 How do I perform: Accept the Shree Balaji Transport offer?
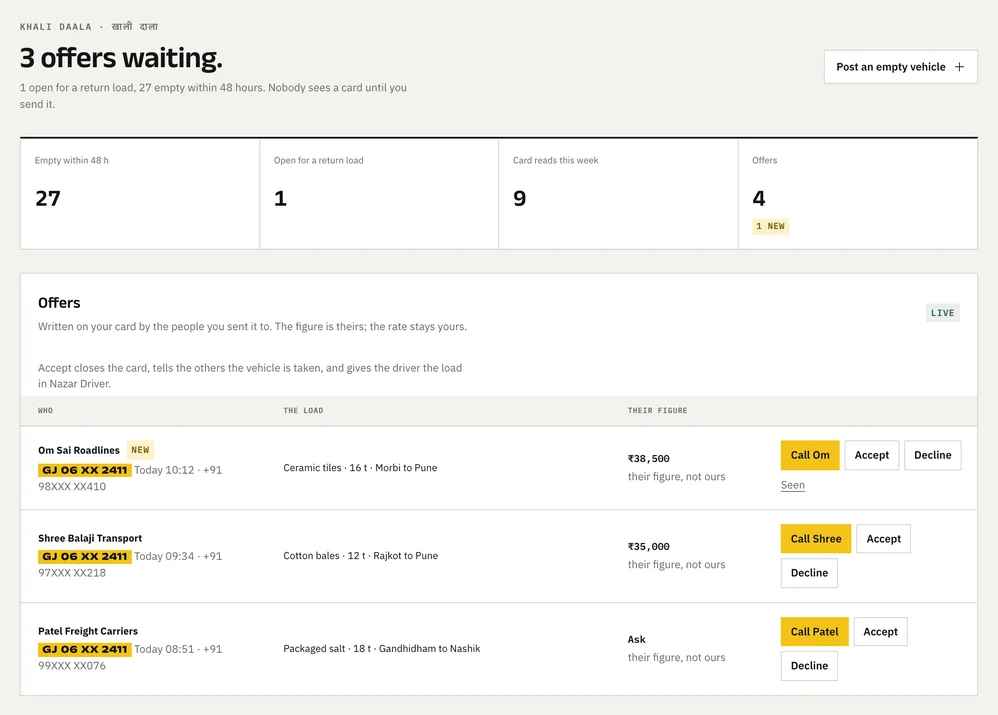click(883, 539)
